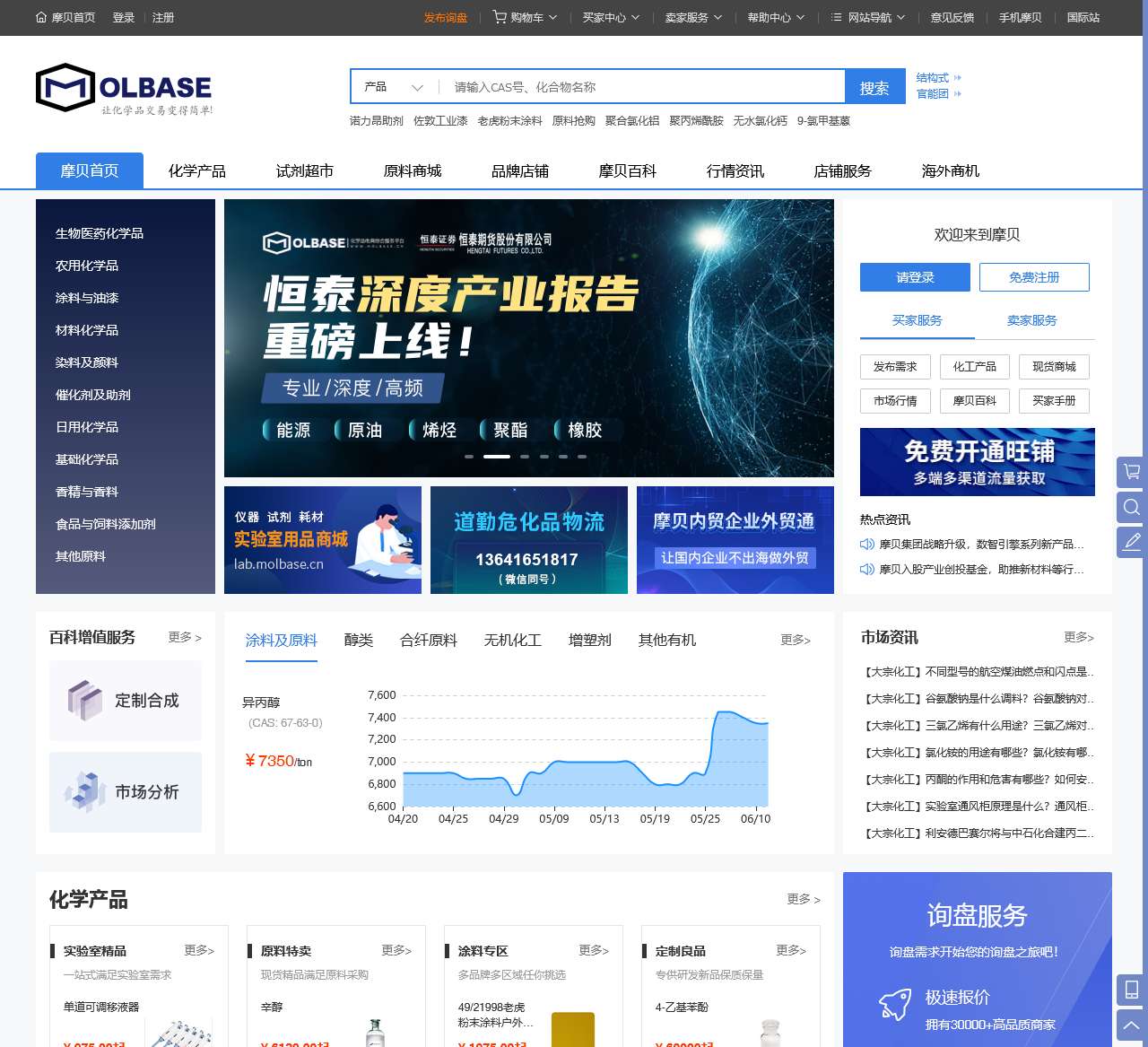1148x1047 pixels.
Task: Open 更多 in 实验室精品 product card
Action: coord(199,950)
